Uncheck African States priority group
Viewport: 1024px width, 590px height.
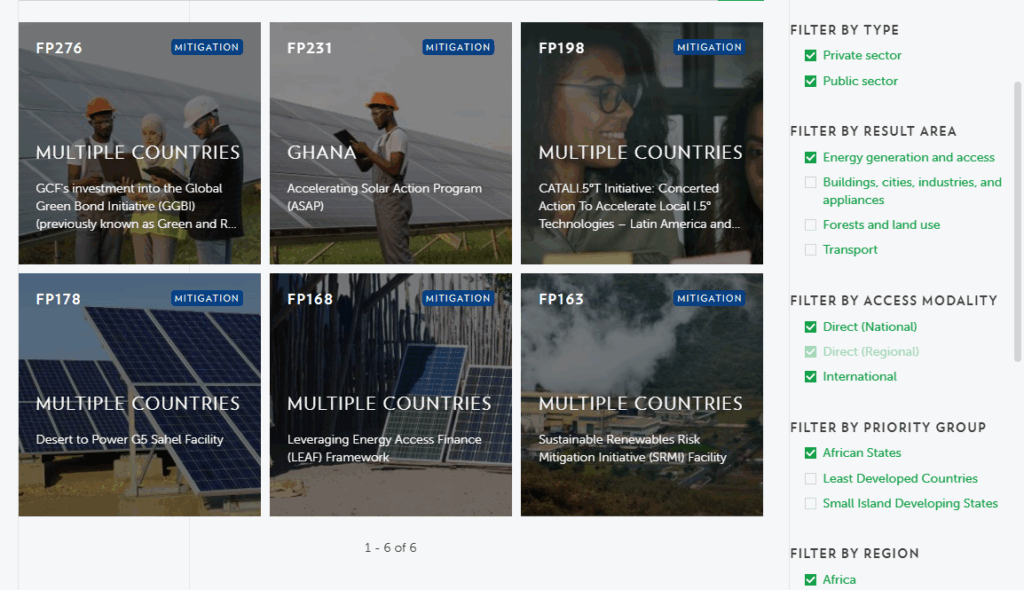pos(810,453)
